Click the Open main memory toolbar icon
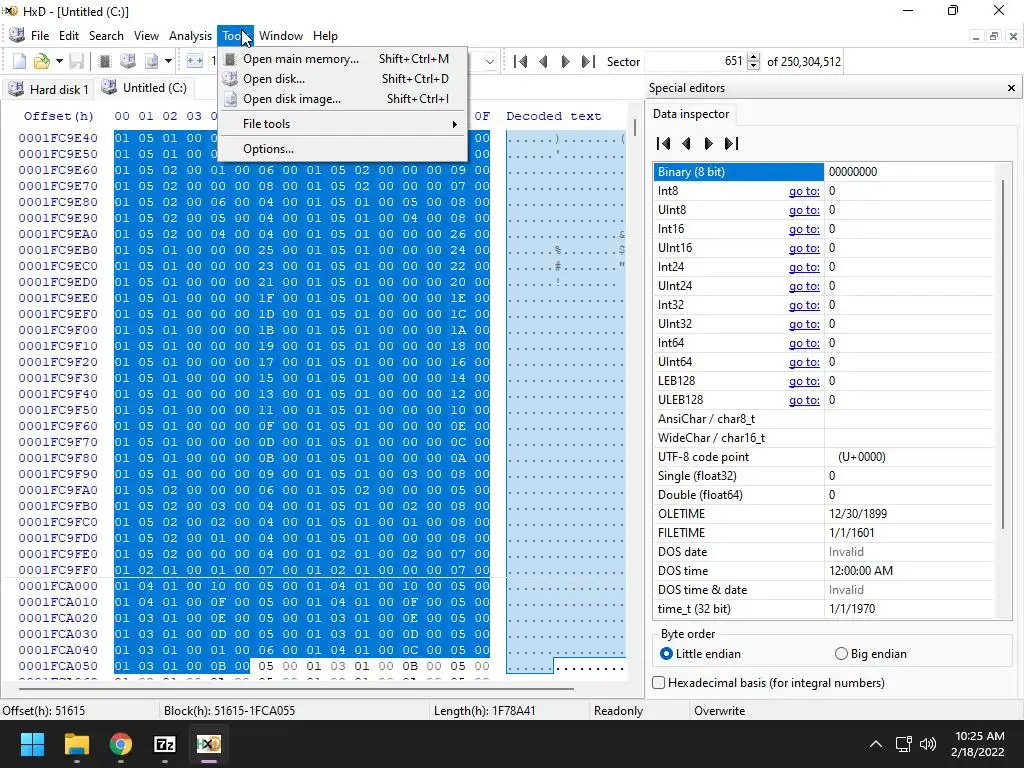 click(104, 61)
